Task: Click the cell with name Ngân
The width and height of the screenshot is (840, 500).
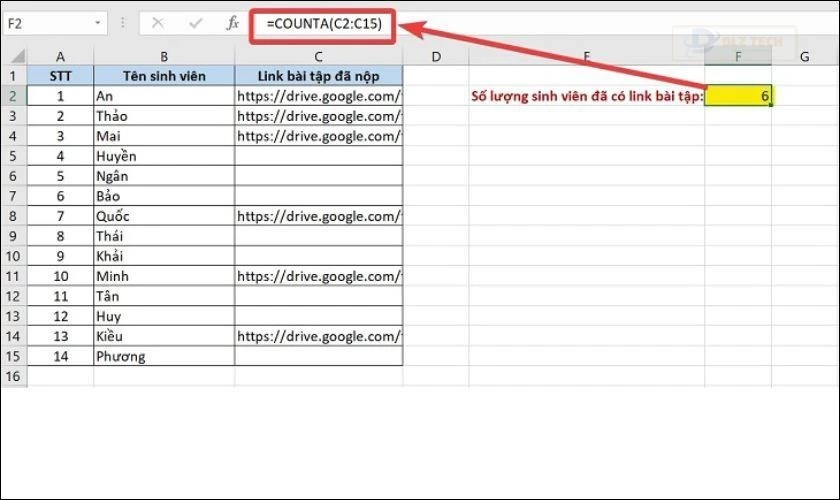Action: (164, 176)
